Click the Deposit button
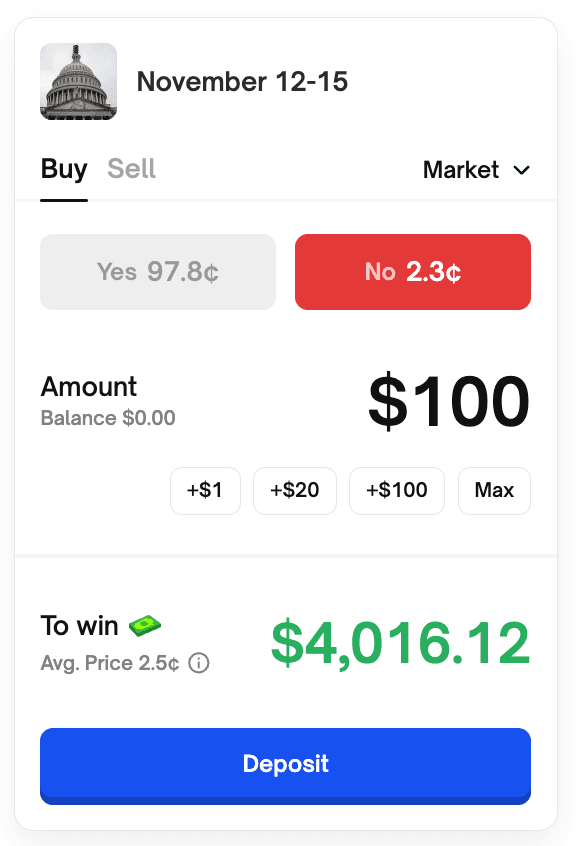 285,763
